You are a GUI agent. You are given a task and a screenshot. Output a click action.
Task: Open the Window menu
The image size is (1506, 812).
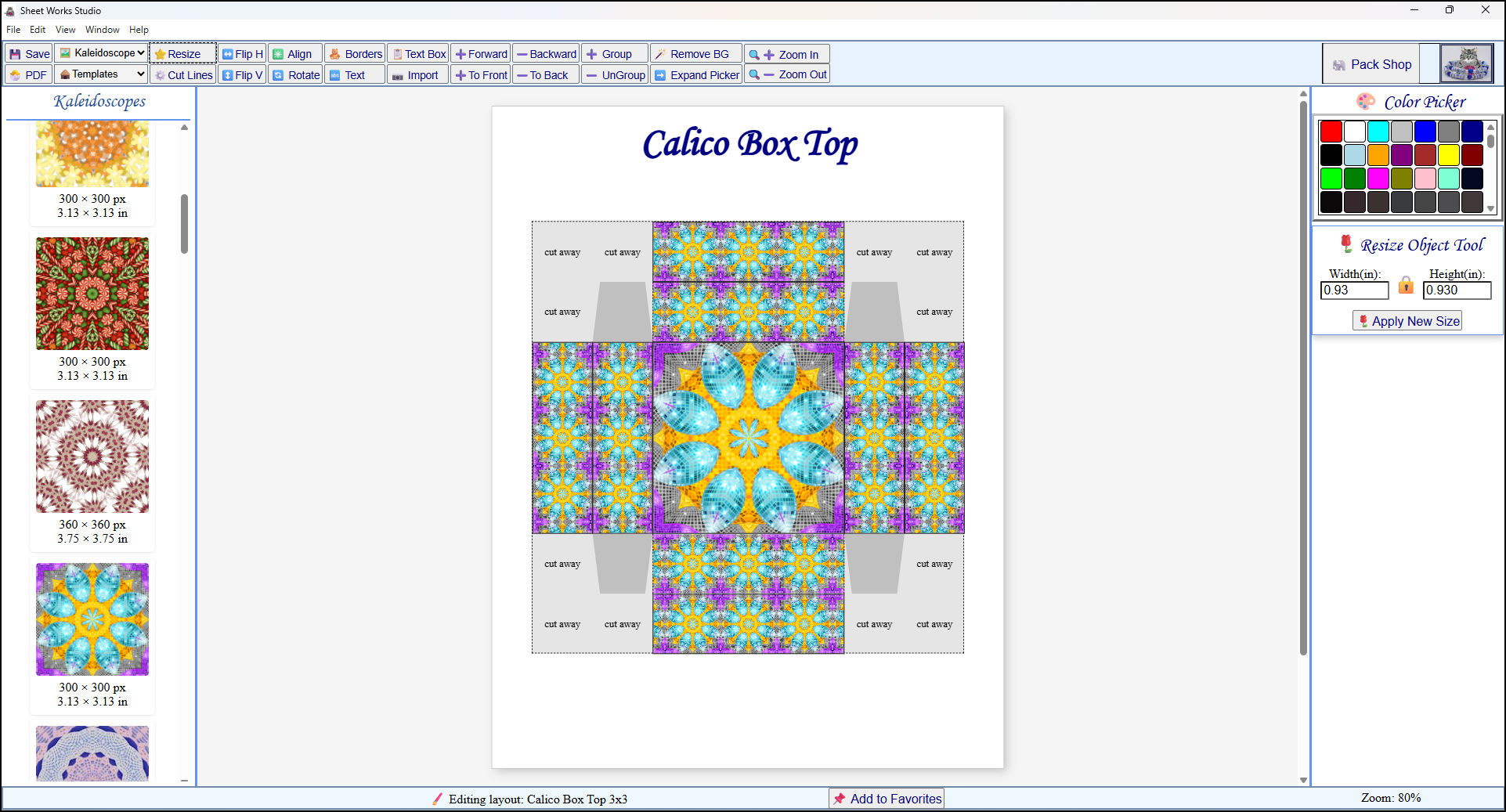pyautogui.click(x=102, y=29)
